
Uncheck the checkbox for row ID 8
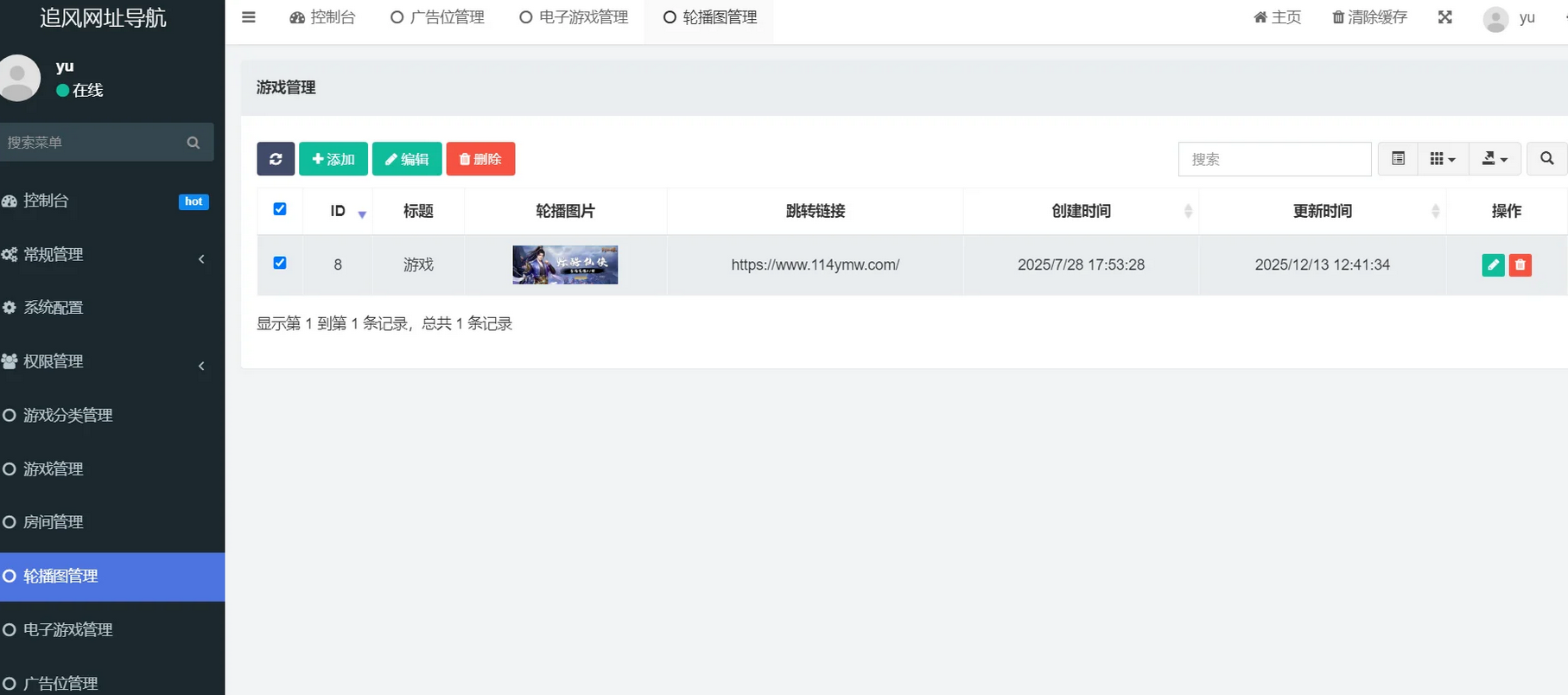280,263
